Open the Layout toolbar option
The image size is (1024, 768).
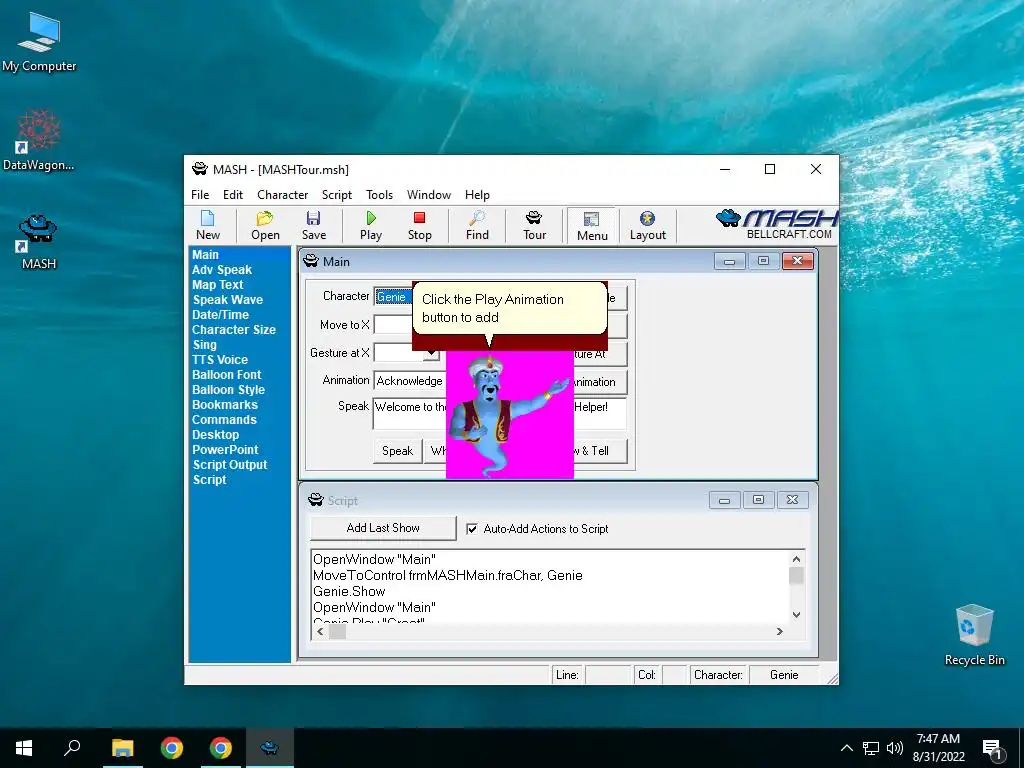pos(647,225)
